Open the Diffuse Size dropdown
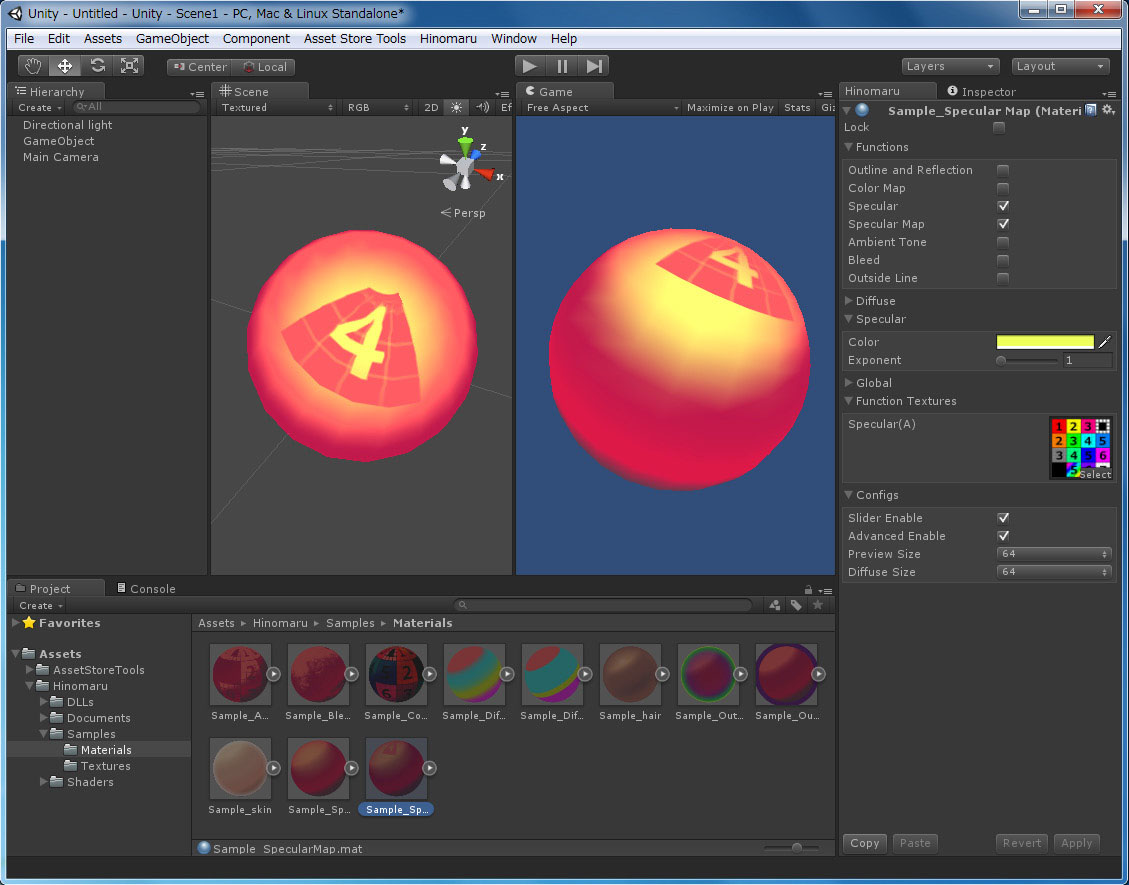The width and height of the screenshot is (1129, 885). click(1054, 572)
